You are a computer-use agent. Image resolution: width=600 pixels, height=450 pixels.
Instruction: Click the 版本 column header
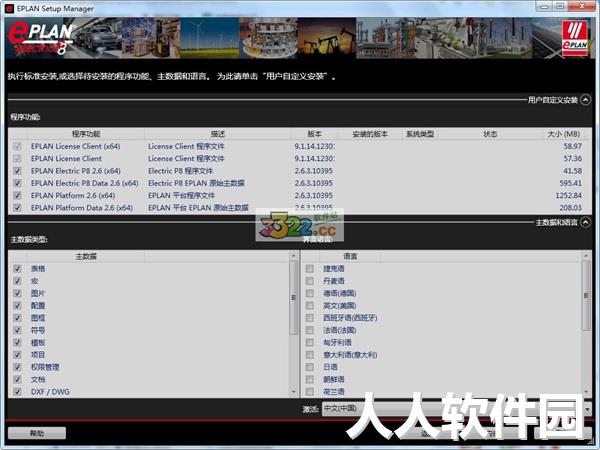[x=315, y=134]
